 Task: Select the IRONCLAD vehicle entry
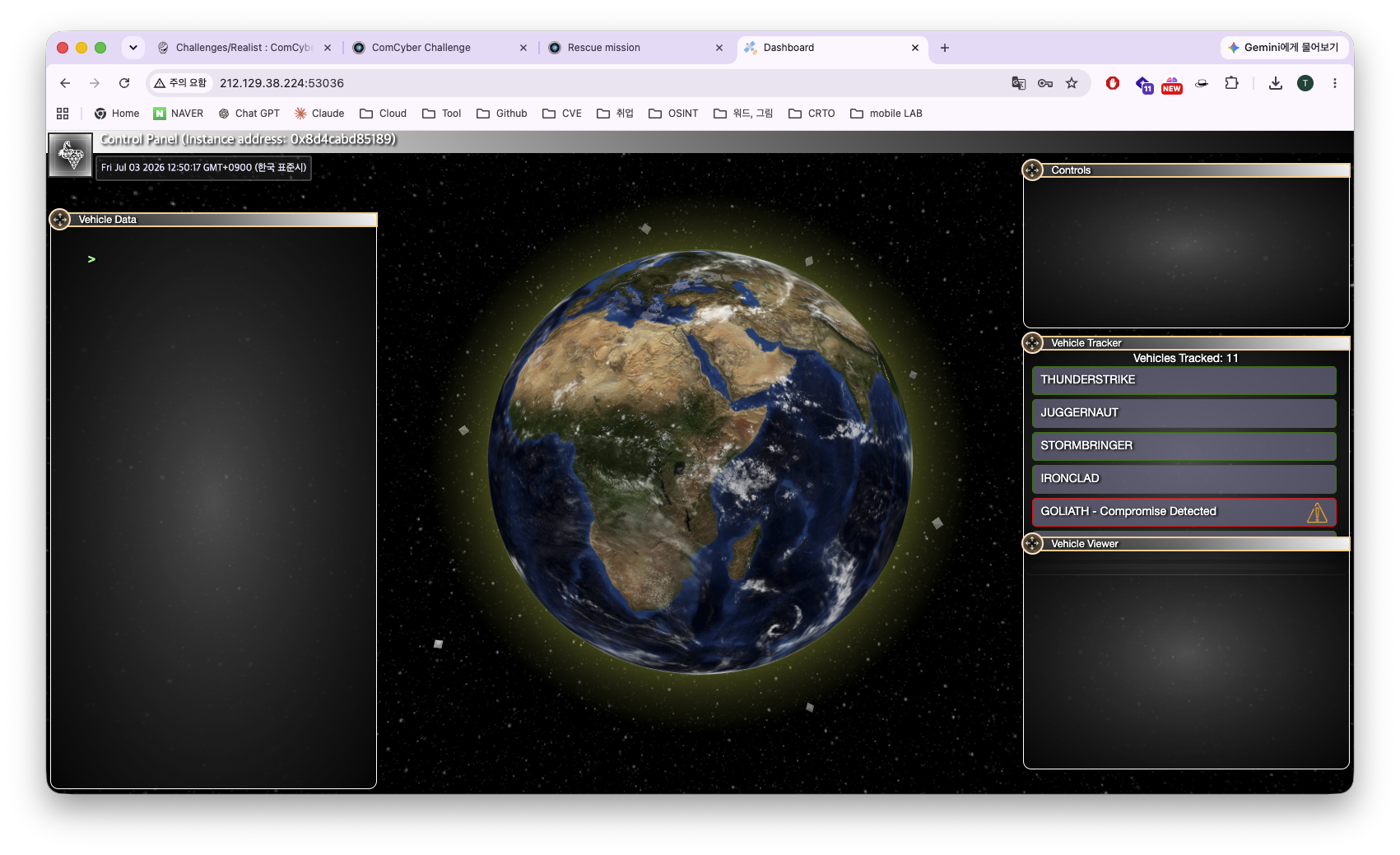(1184, 479)
